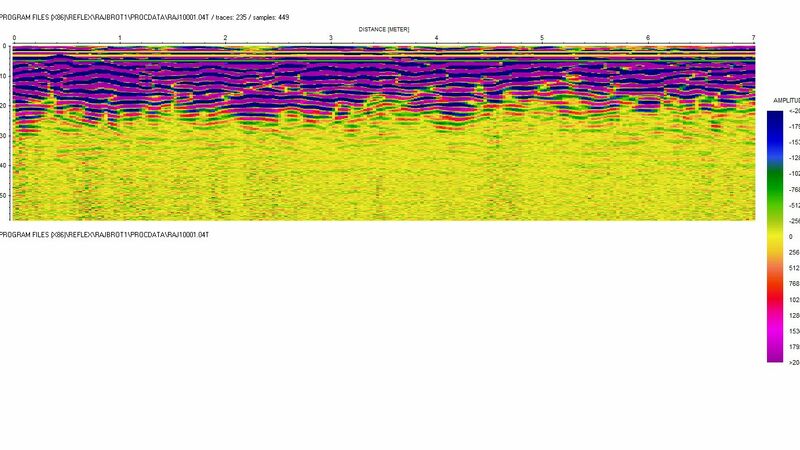Select the 4 meter mark on distance axis
Viewport: 800px width, 450px height.
pyautogui.click(x=436, y=38)
